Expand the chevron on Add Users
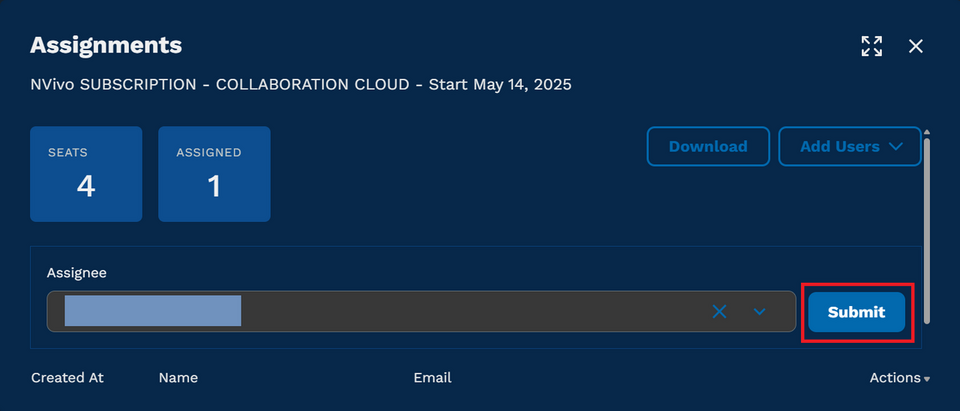 pyautogui.click(x=896, y=146)
